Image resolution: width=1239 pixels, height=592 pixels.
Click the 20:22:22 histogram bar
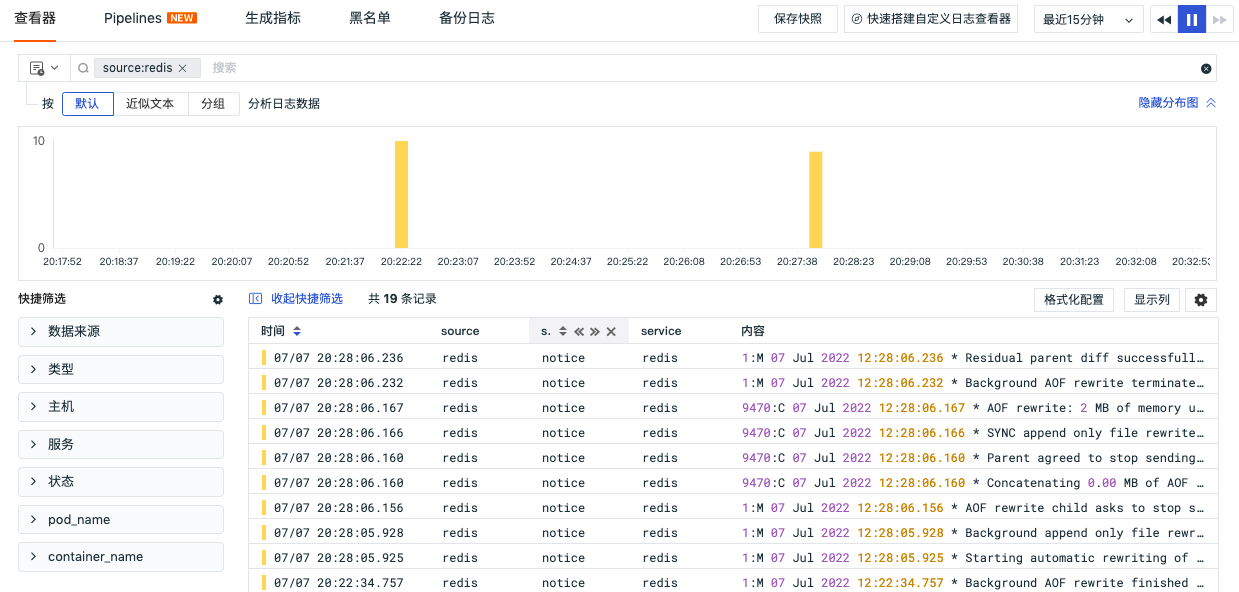coord(401,194)
